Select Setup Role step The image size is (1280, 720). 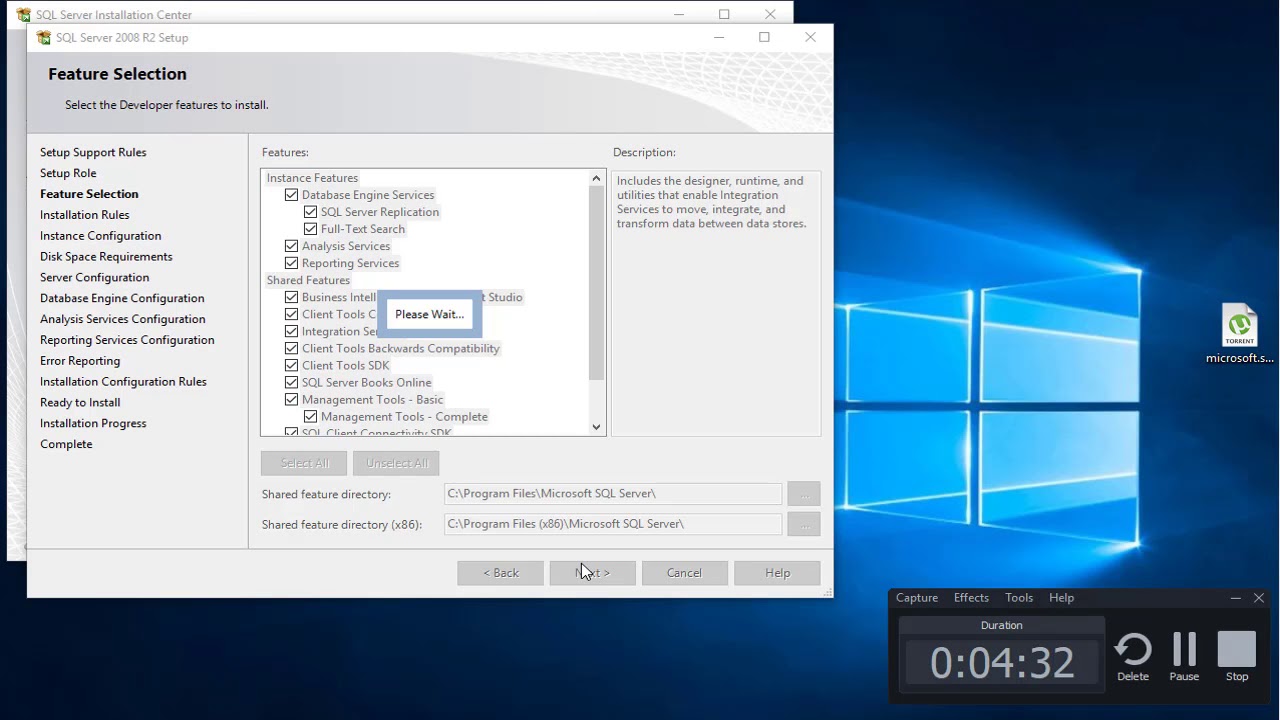68,173
